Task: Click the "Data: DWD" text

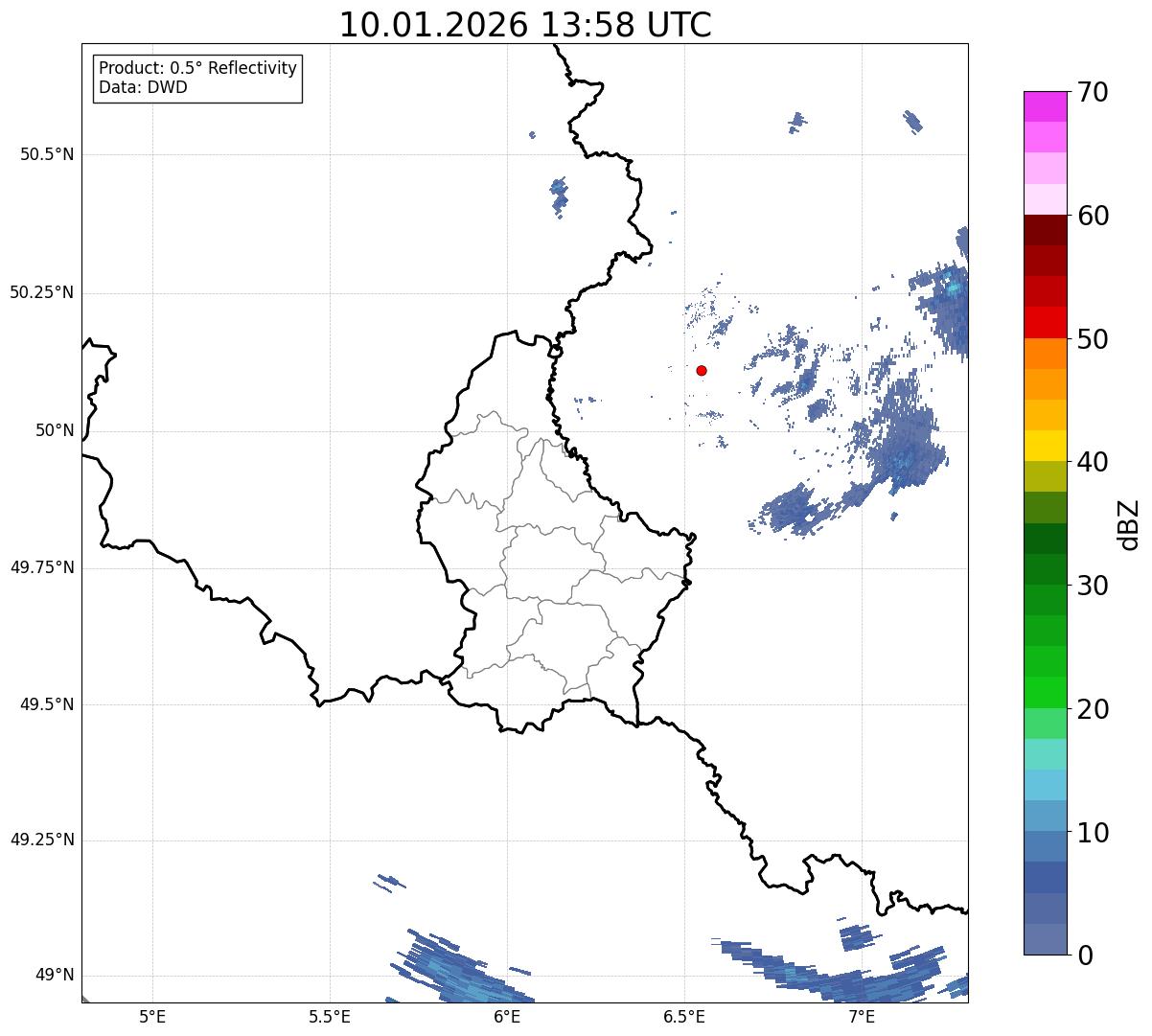Action: (143, 87)
